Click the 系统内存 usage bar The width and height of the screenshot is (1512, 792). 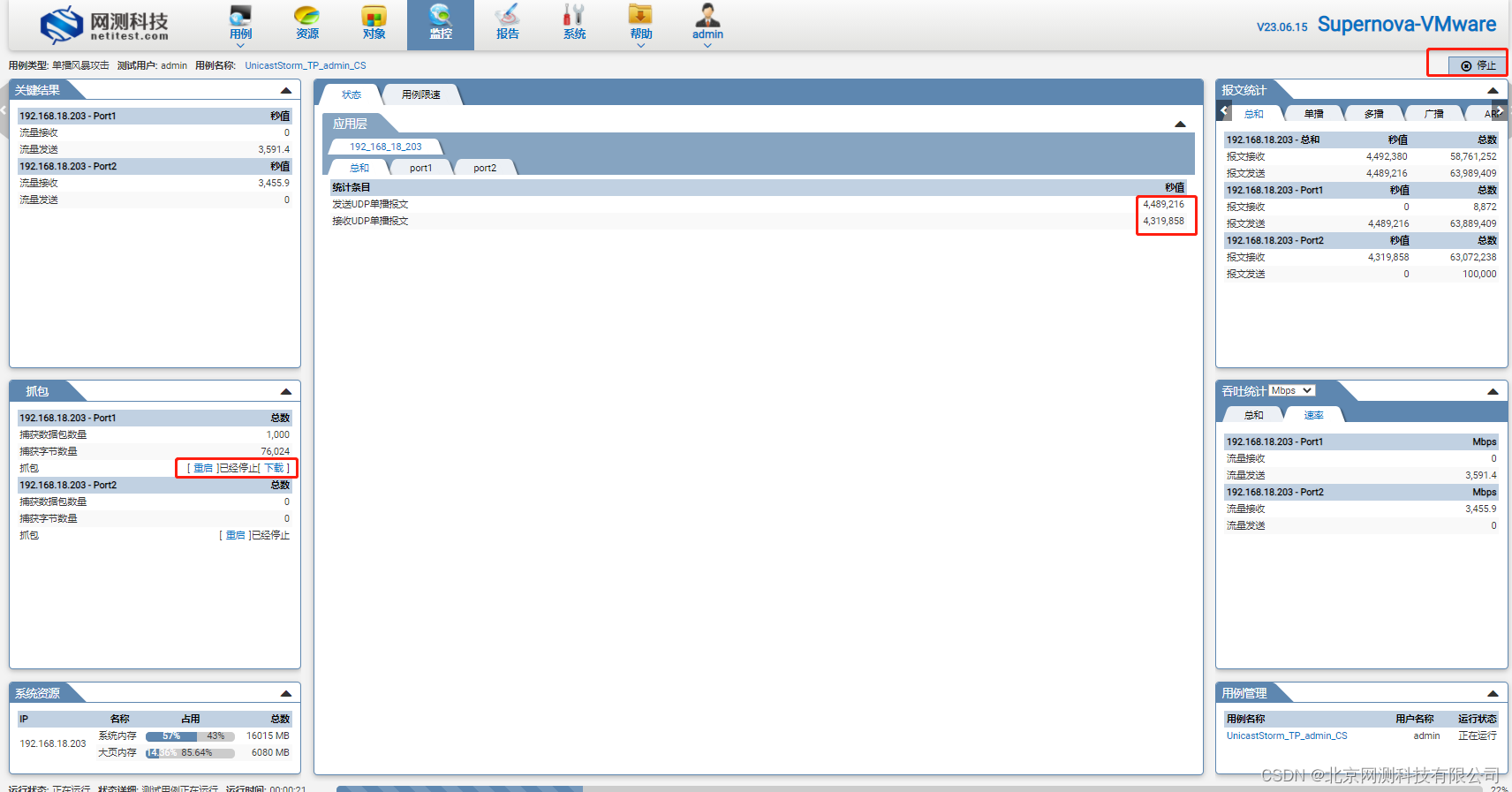[190, 735]
